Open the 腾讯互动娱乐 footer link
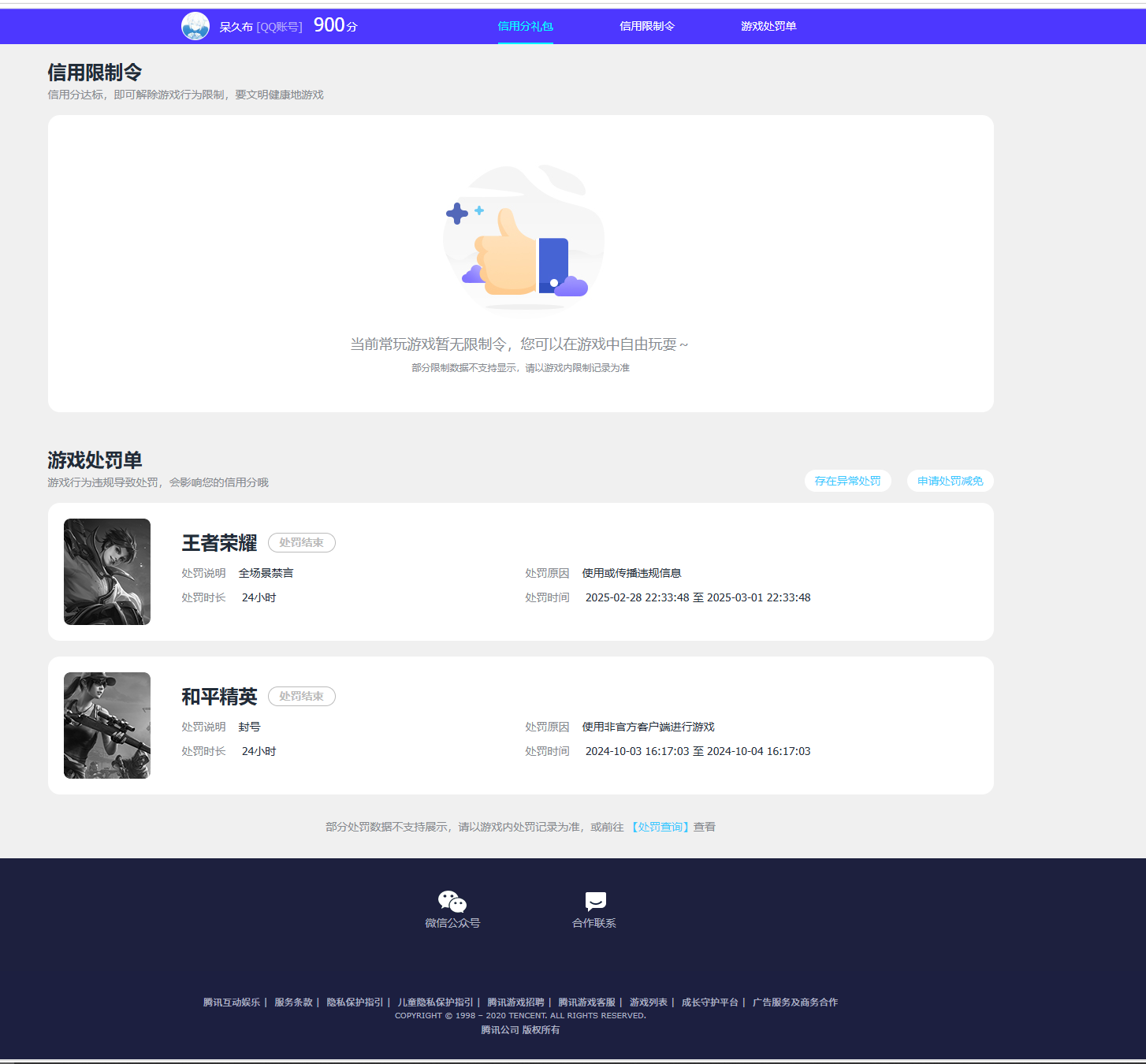 232,1003
